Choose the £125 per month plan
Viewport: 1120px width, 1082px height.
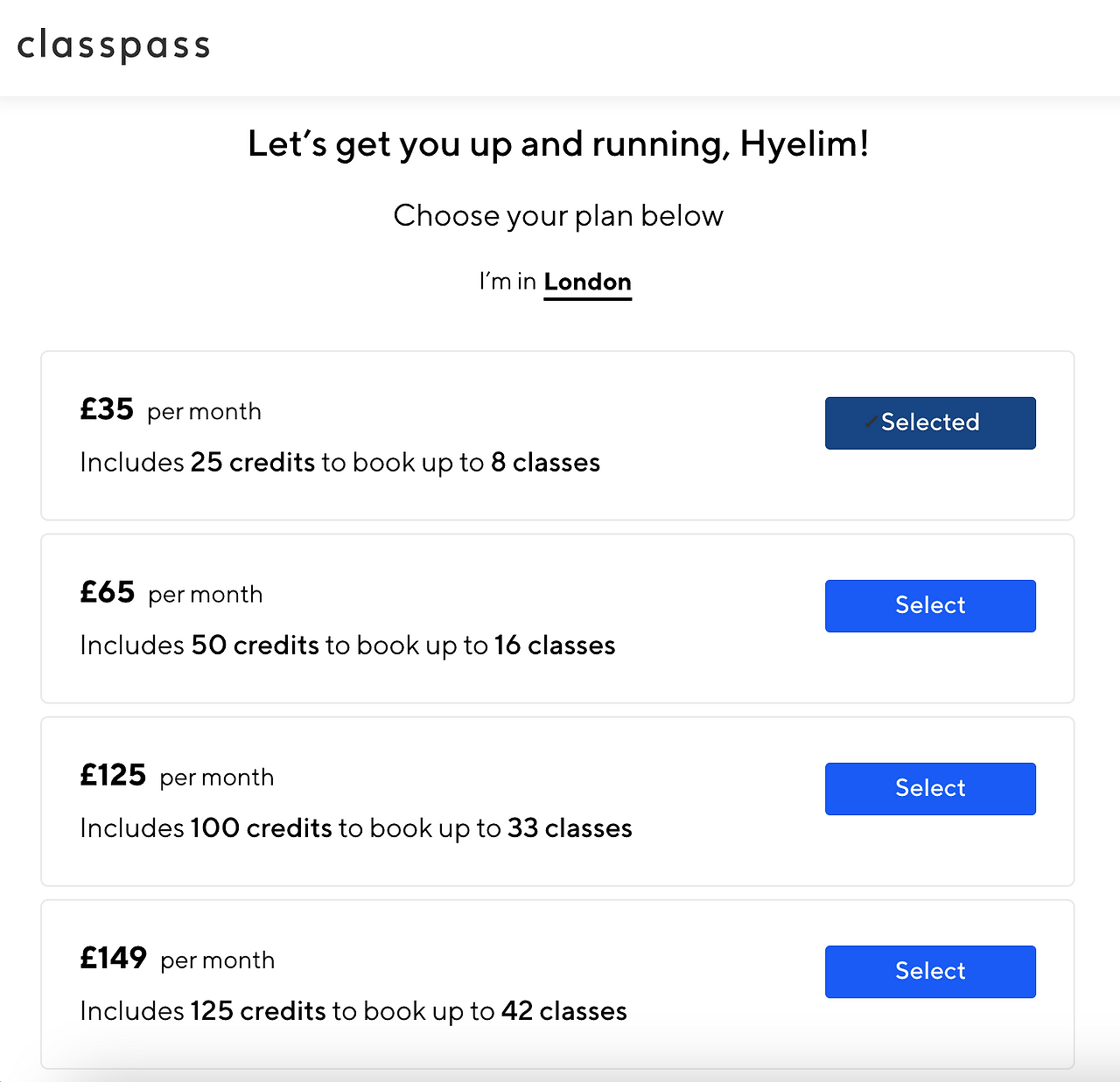(x=930, y=788)
